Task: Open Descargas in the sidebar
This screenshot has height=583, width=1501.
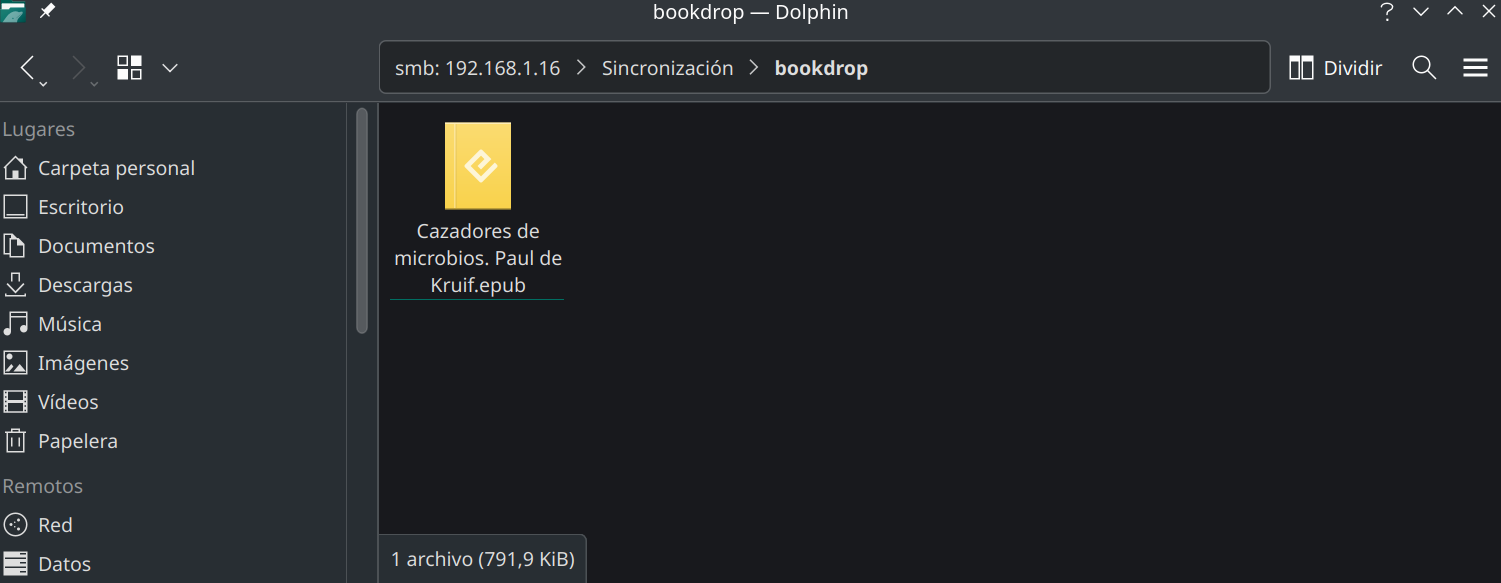Action: point(84,285)
